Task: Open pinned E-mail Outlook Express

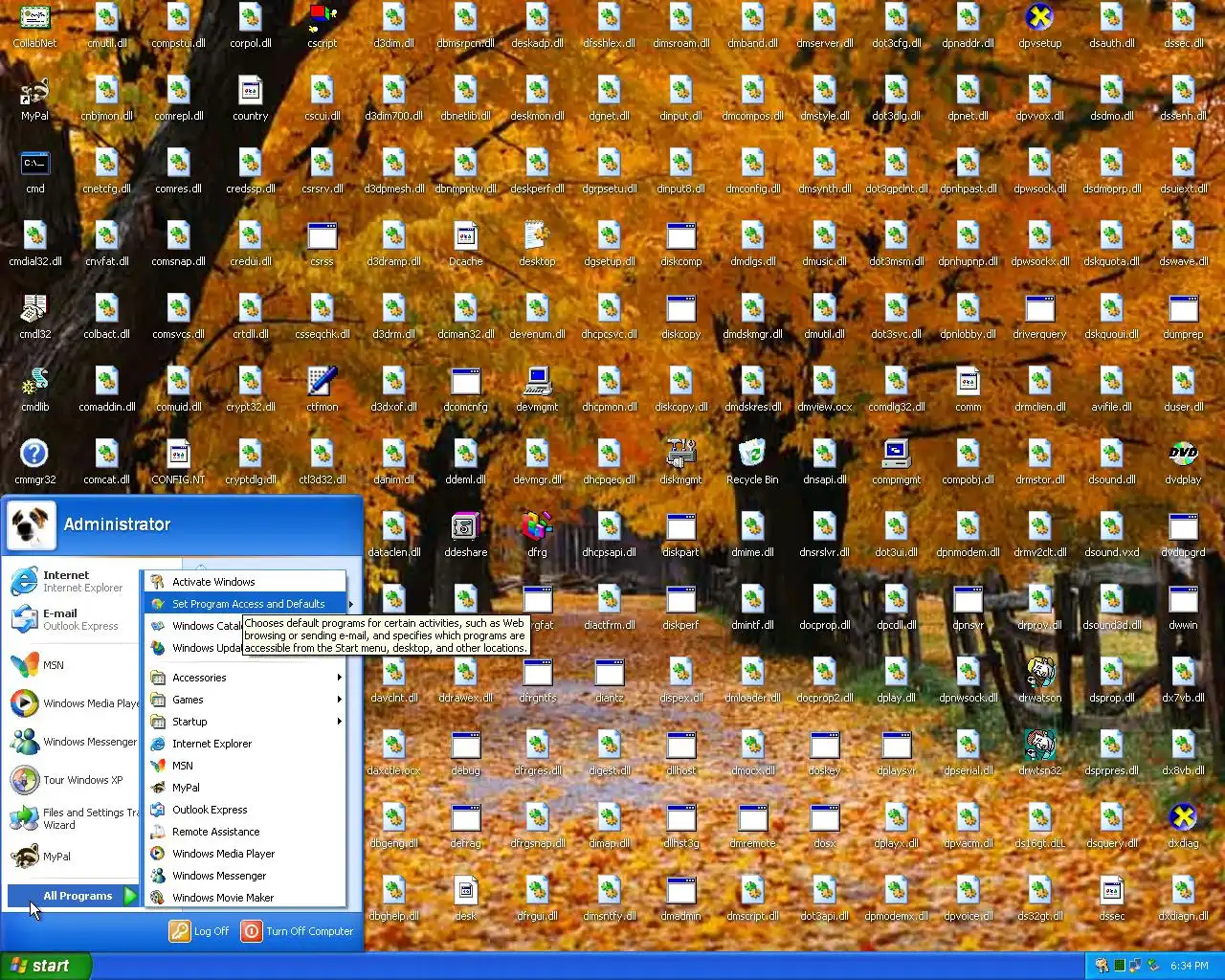Action: click(74, 619)
